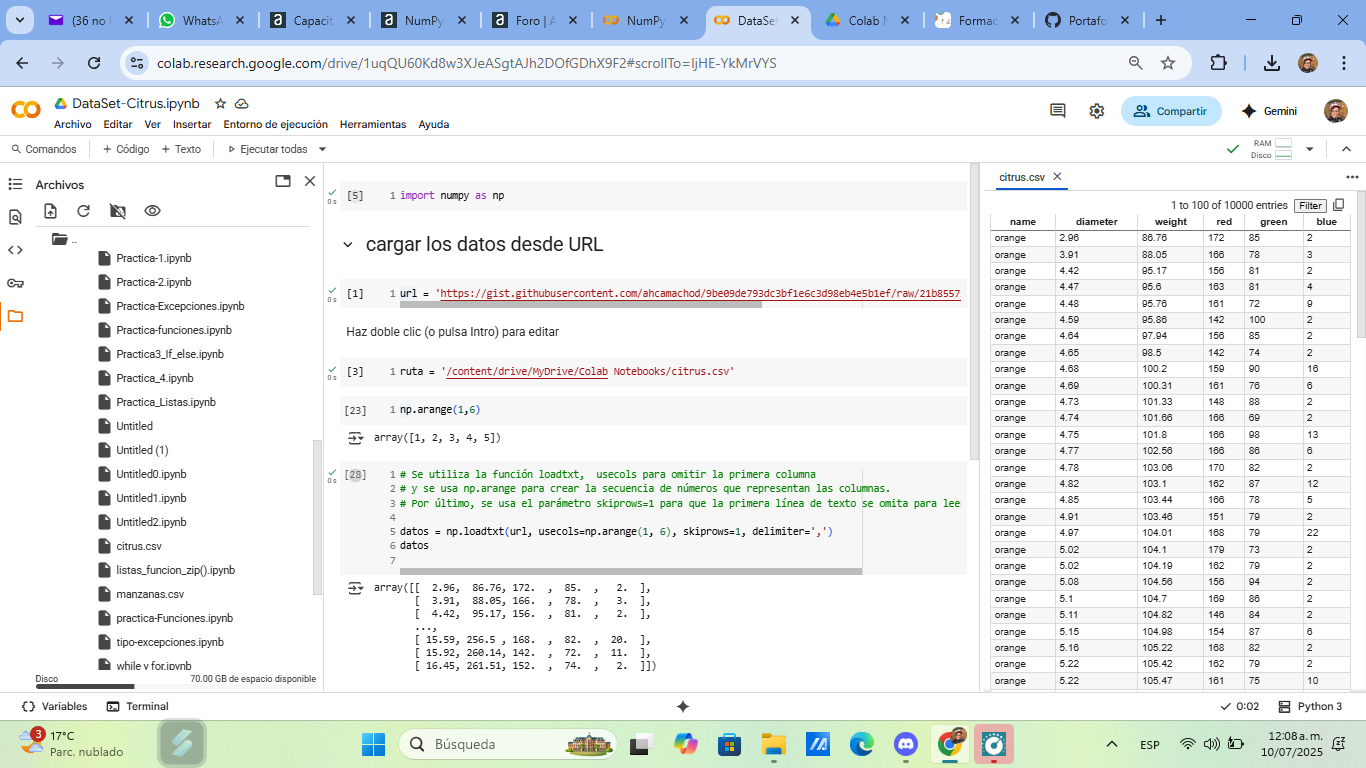Toggle output view of np.arange result
The height and width of the screenshot is (768, 1366).
tap(354, 438)
